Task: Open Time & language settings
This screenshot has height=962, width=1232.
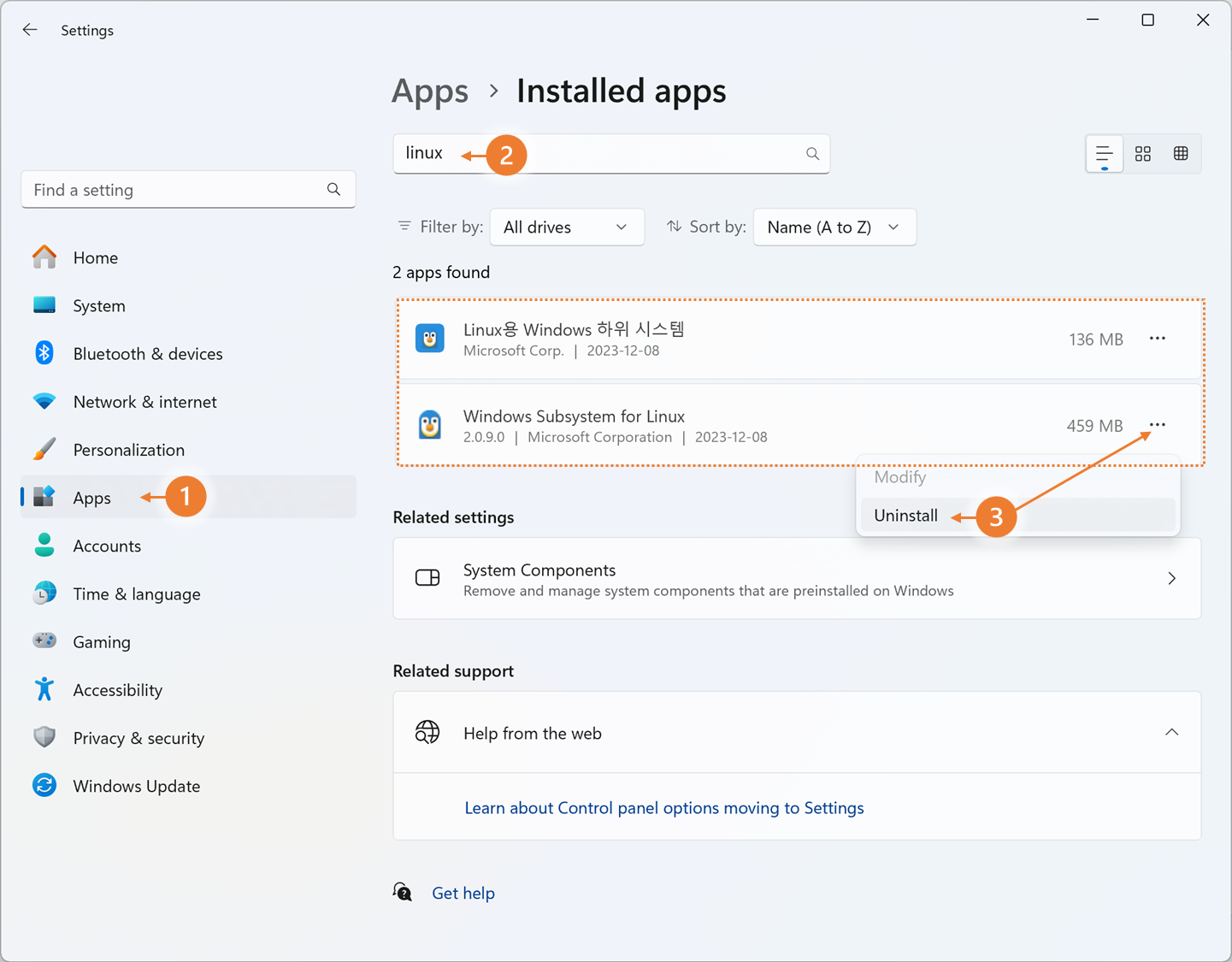Action: [x=188, y=593]
